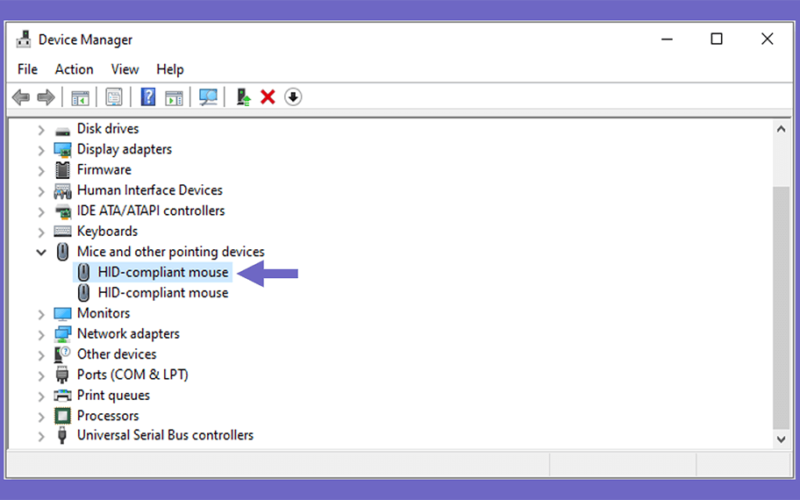The image size is (800, 500).
Task: Expand the IDE ATA/ATAPI controllers node
Action: [x=41, y=211]
